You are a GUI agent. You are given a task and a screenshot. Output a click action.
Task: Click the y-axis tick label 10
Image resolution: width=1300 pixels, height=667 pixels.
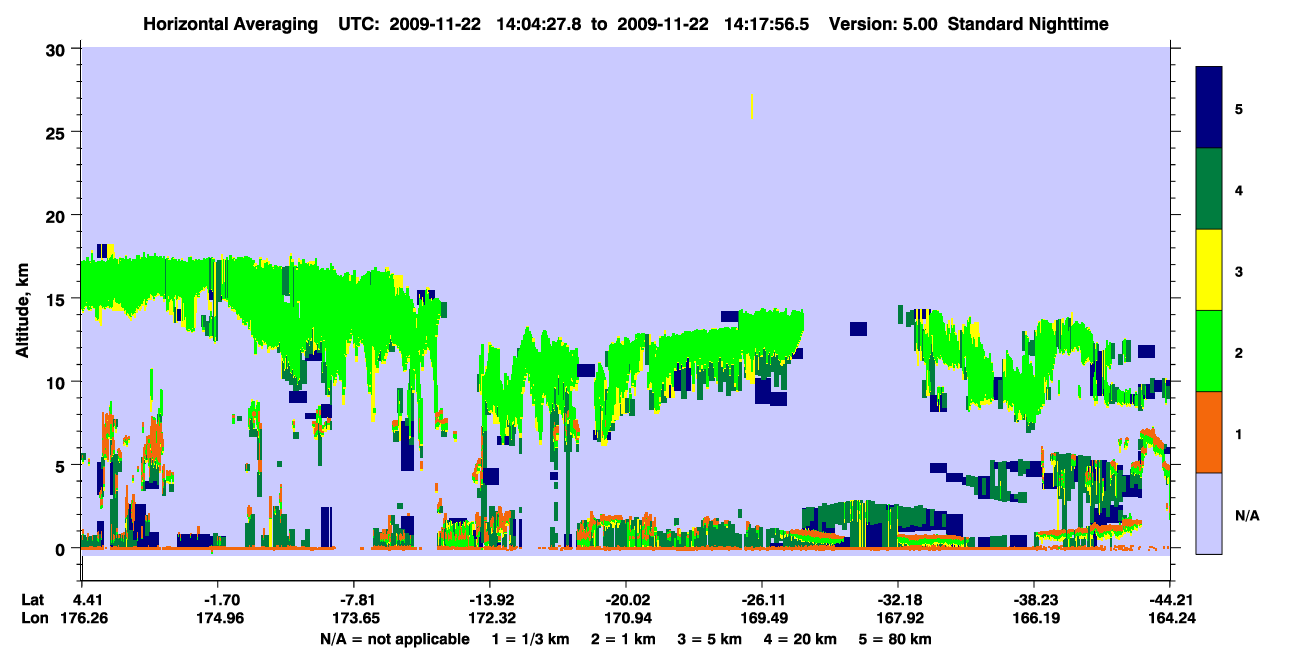[58, 382]
